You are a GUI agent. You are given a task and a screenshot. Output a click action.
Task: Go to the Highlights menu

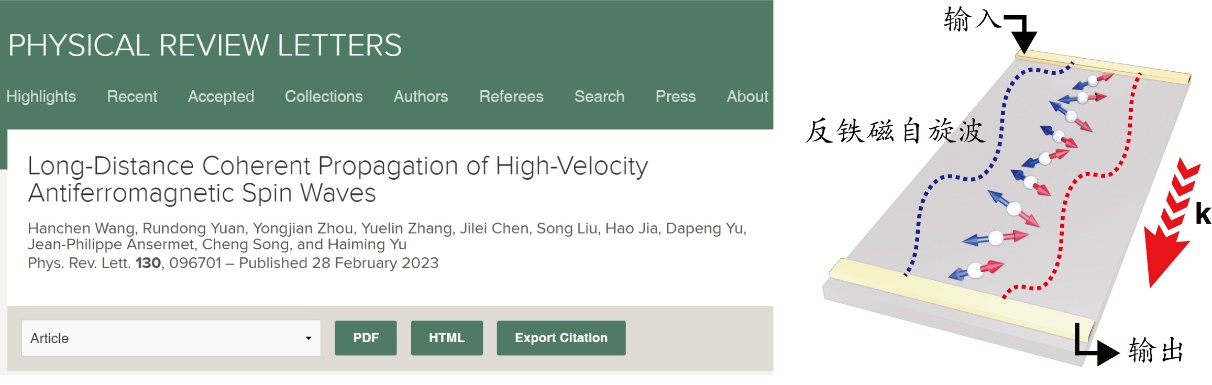pos(41,97)
